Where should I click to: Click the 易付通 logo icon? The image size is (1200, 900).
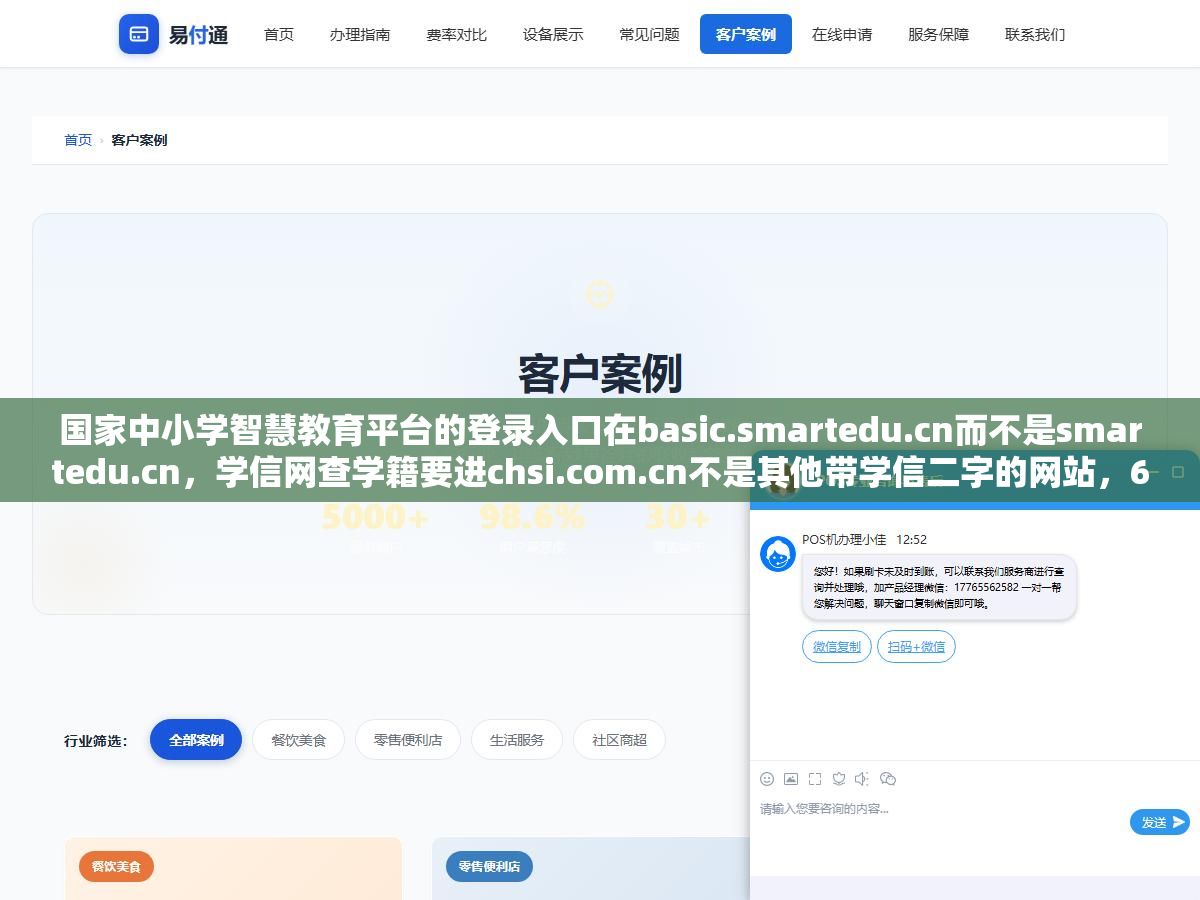[x=139, y=34]
